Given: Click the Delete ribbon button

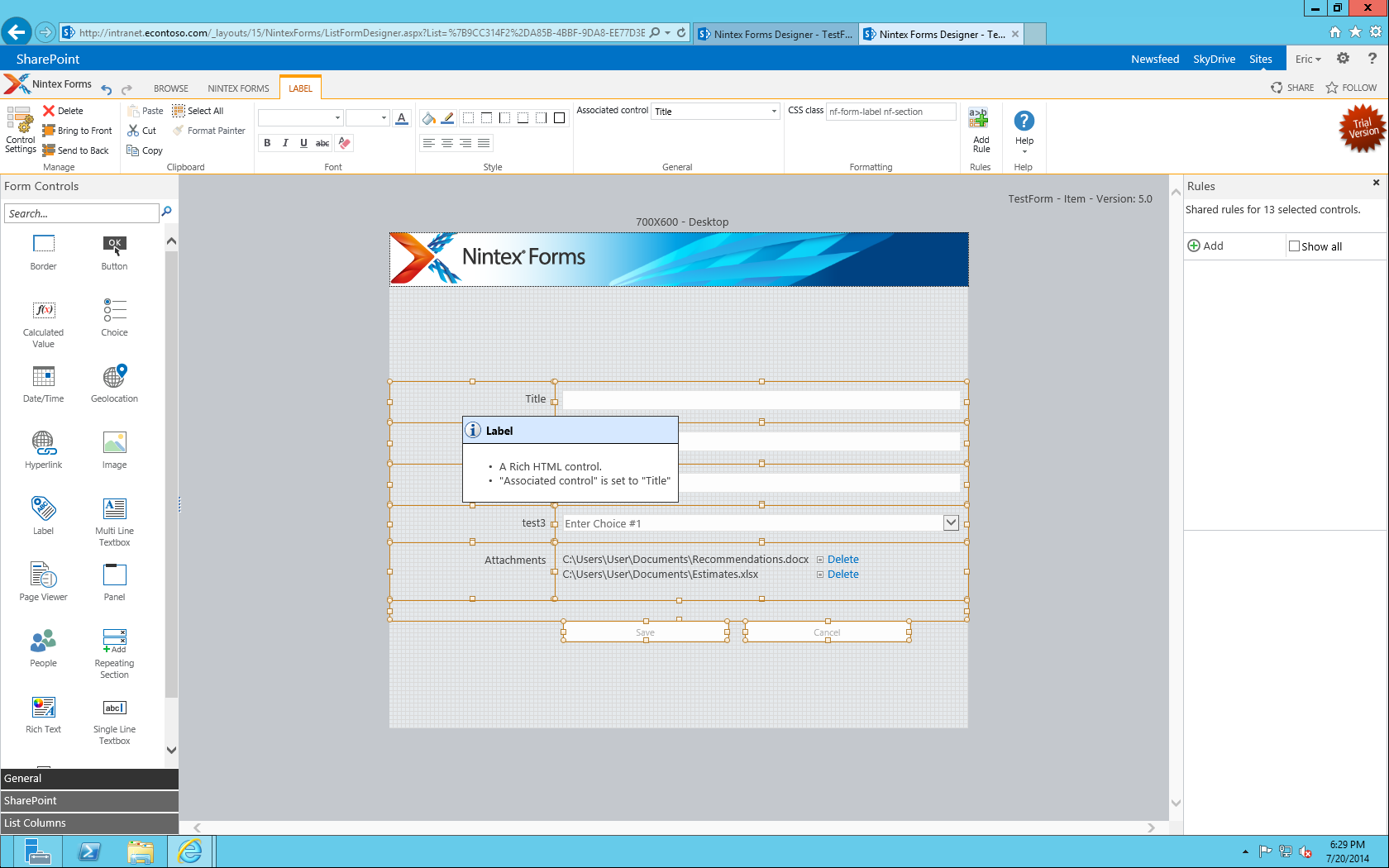Looking at the screenshot, I should [x=63, y=111].
